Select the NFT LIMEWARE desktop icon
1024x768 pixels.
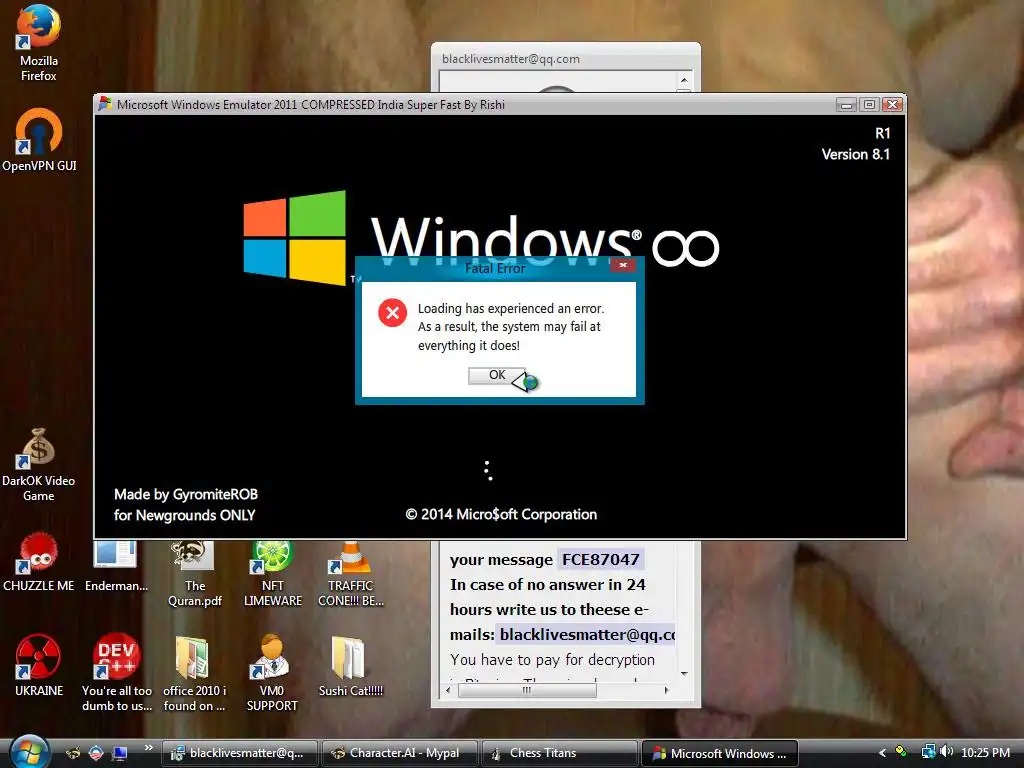tap(272, 573)
